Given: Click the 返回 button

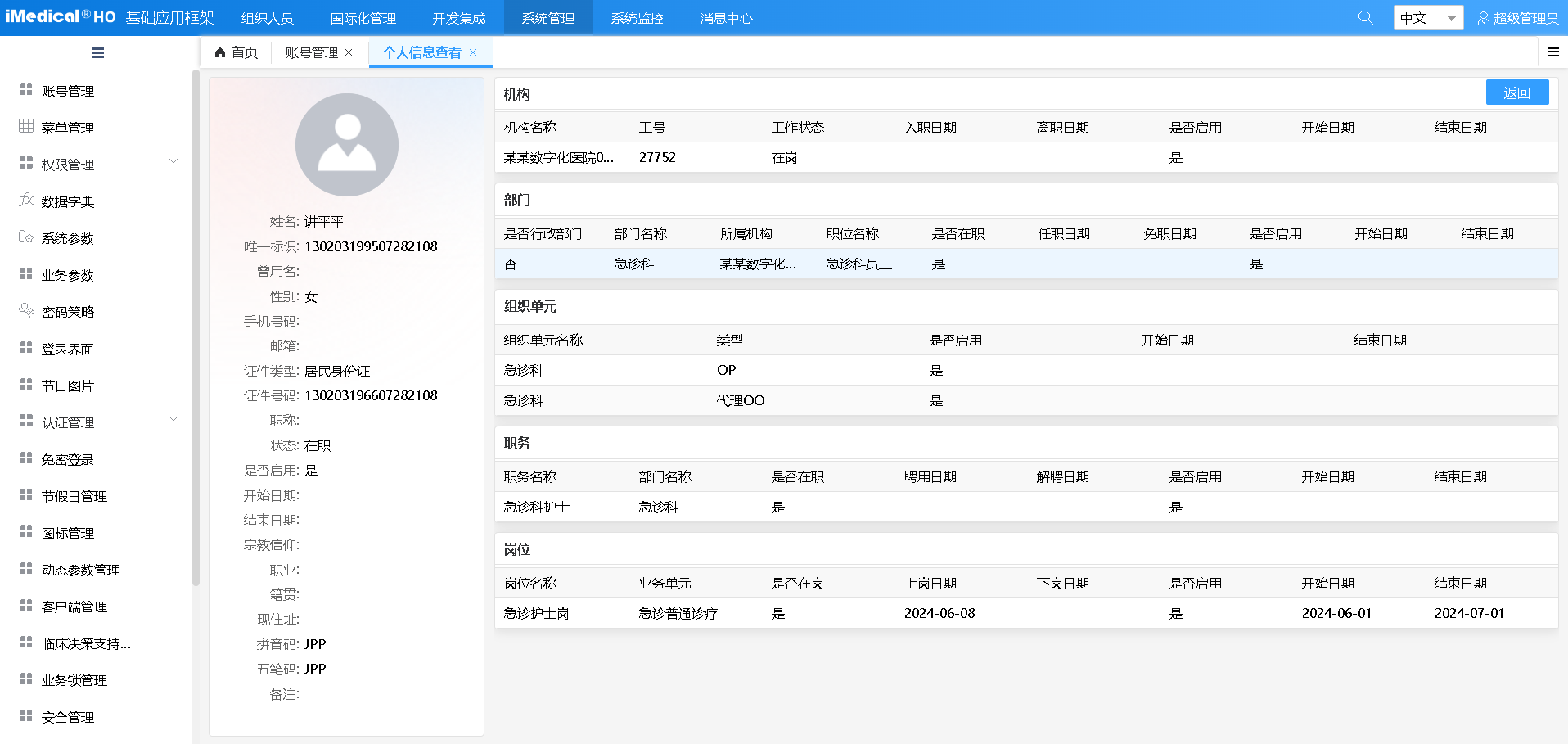Looking at the screenshot, I should [1516, 92].
